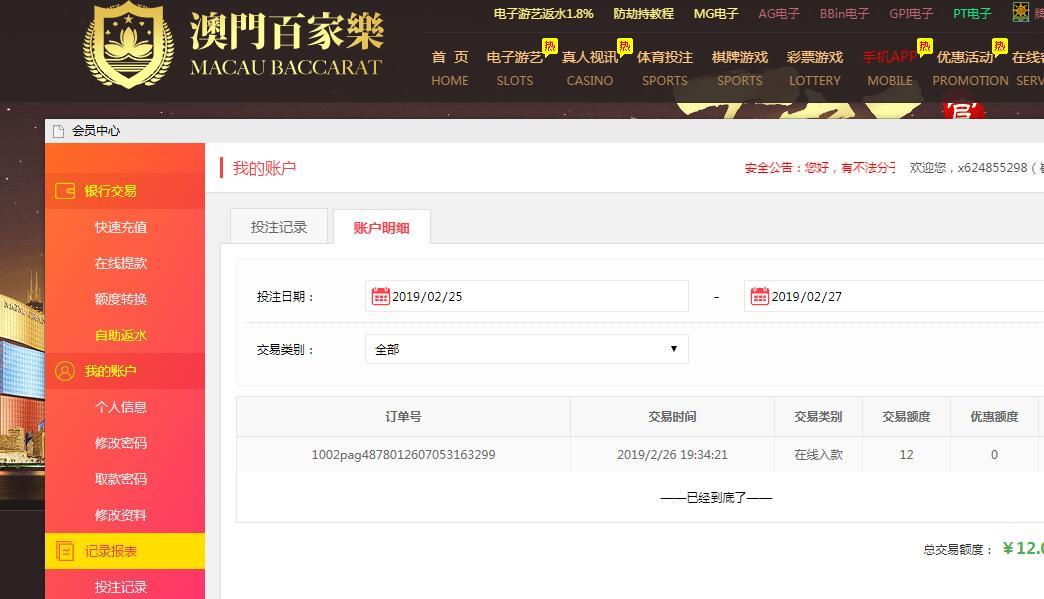The height and width of the screenshot is (599, 1044).
Task: Expand the 银行交易 sidebar section
Action: pyautogui.click(x=110, y=191)
